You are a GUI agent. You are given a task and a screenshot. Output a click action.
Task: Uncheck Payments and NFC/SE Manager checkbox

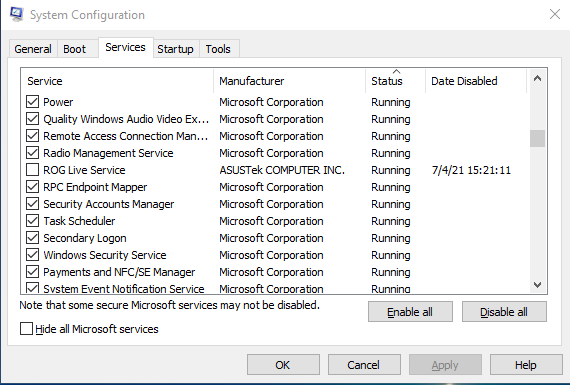click(x=32, y=272)
